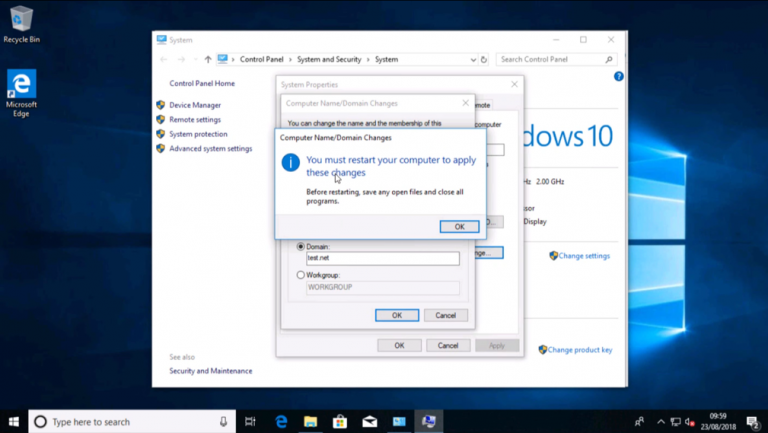
Task: Open Security and Maintenance link
Action: click(x=211, y=371)
